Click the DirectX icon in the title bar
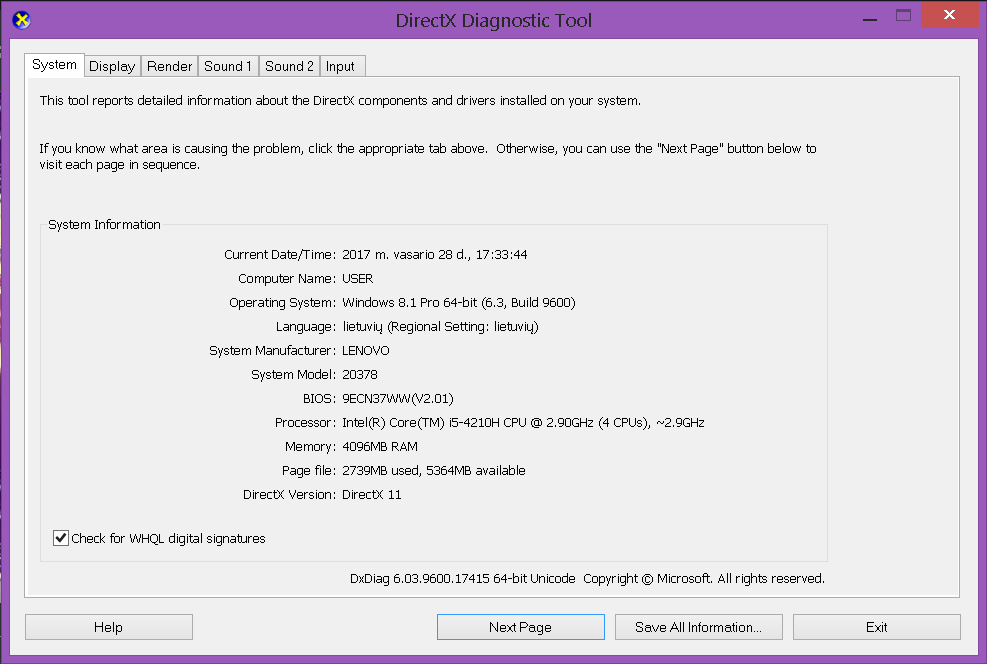This screenshot has width=987, height=664. click(x=21, y=20)
